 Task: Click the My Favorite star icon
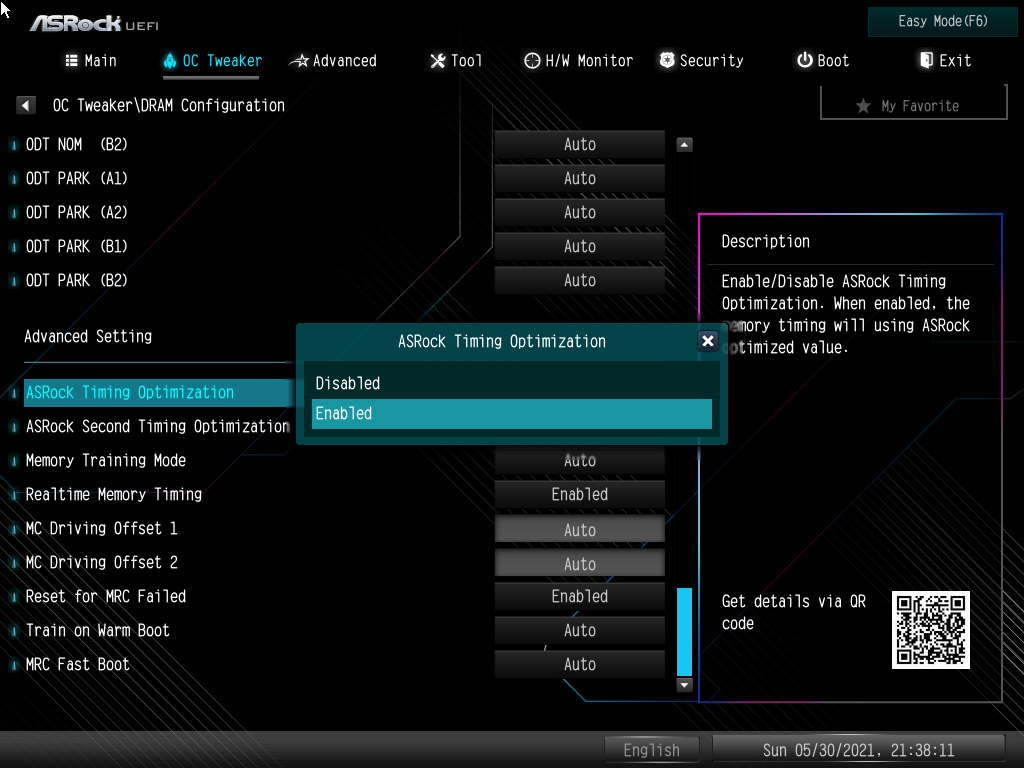click(x=863, y=106)
